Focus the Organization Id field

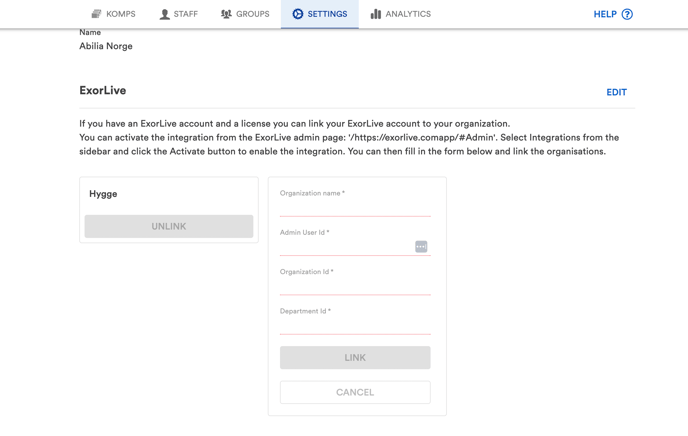point(355,286)
